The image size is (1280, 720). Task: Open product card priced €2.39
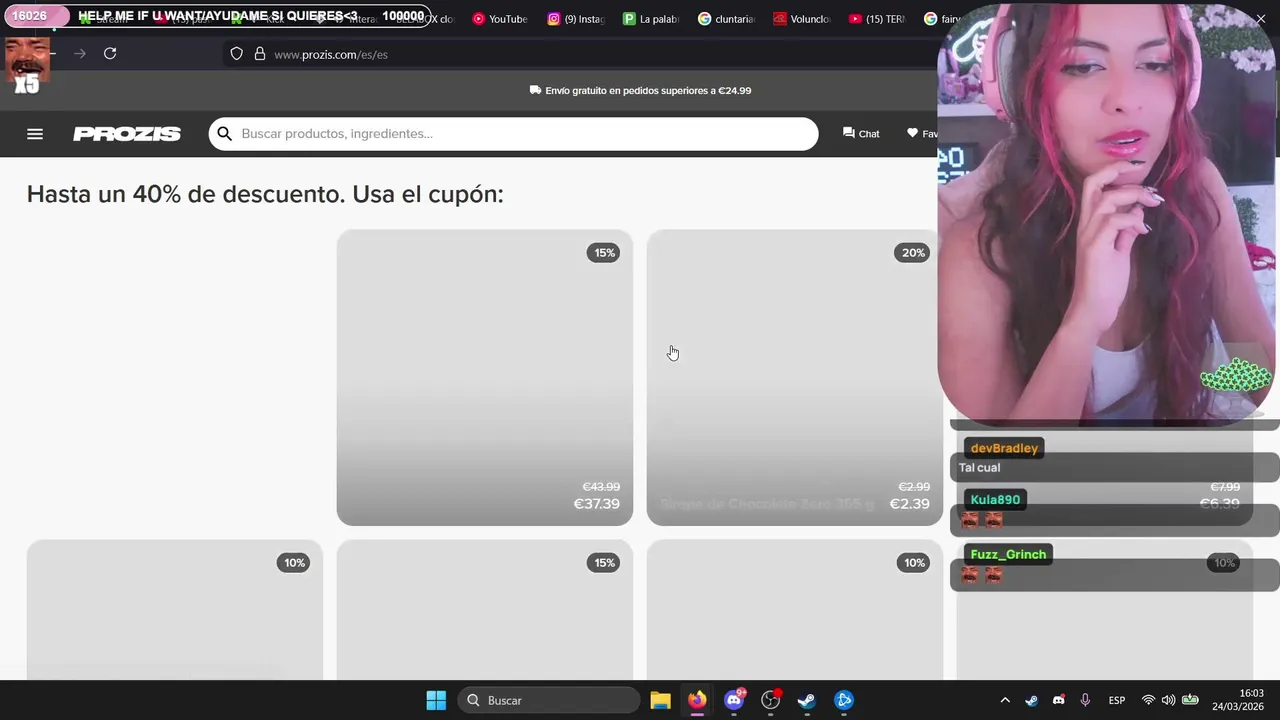point(795,378)
